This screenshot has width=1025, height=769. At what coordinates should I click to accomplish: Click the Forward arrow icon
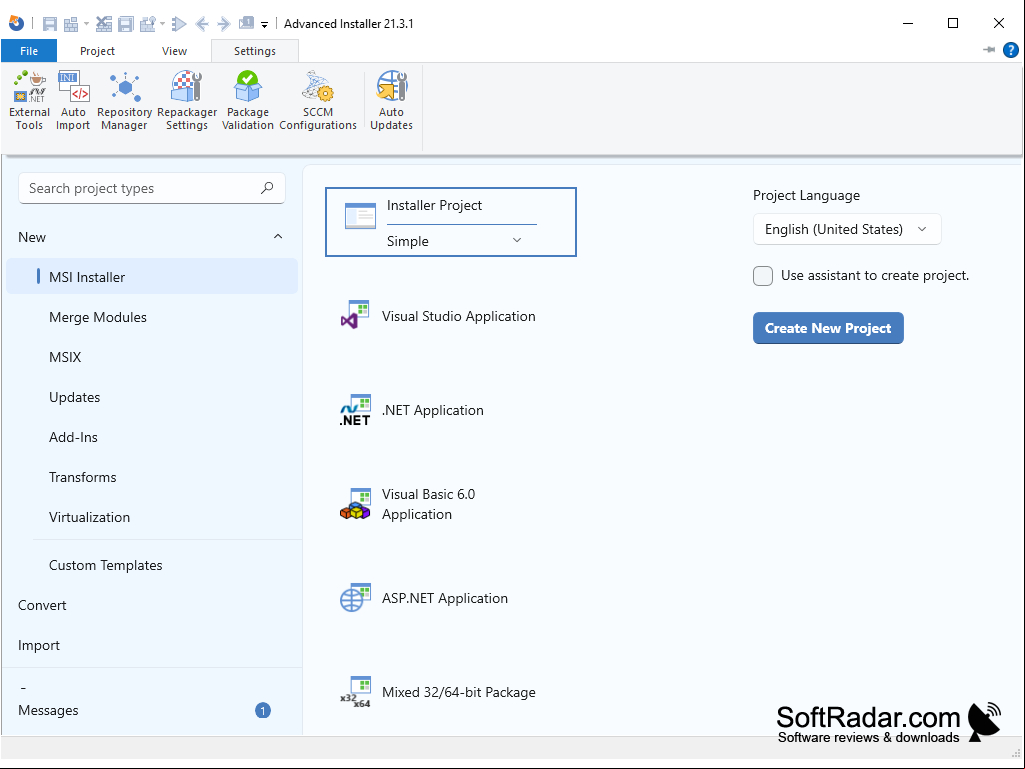(224, 24)
